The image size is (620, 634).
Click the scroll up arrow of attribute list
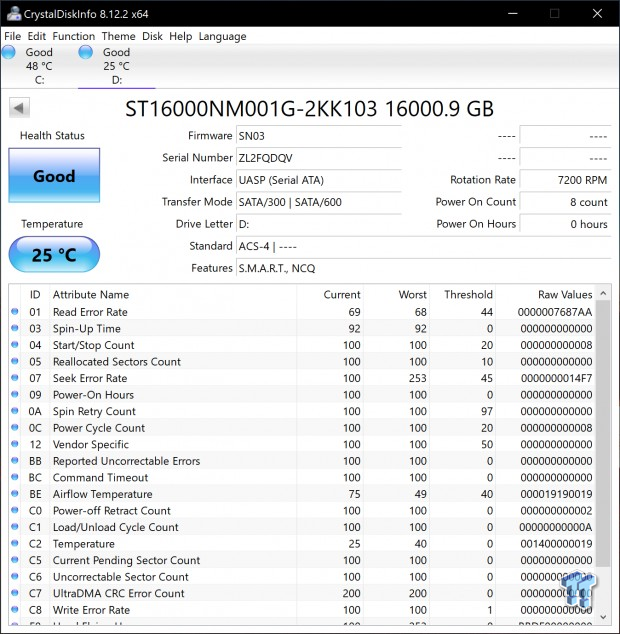603,293
